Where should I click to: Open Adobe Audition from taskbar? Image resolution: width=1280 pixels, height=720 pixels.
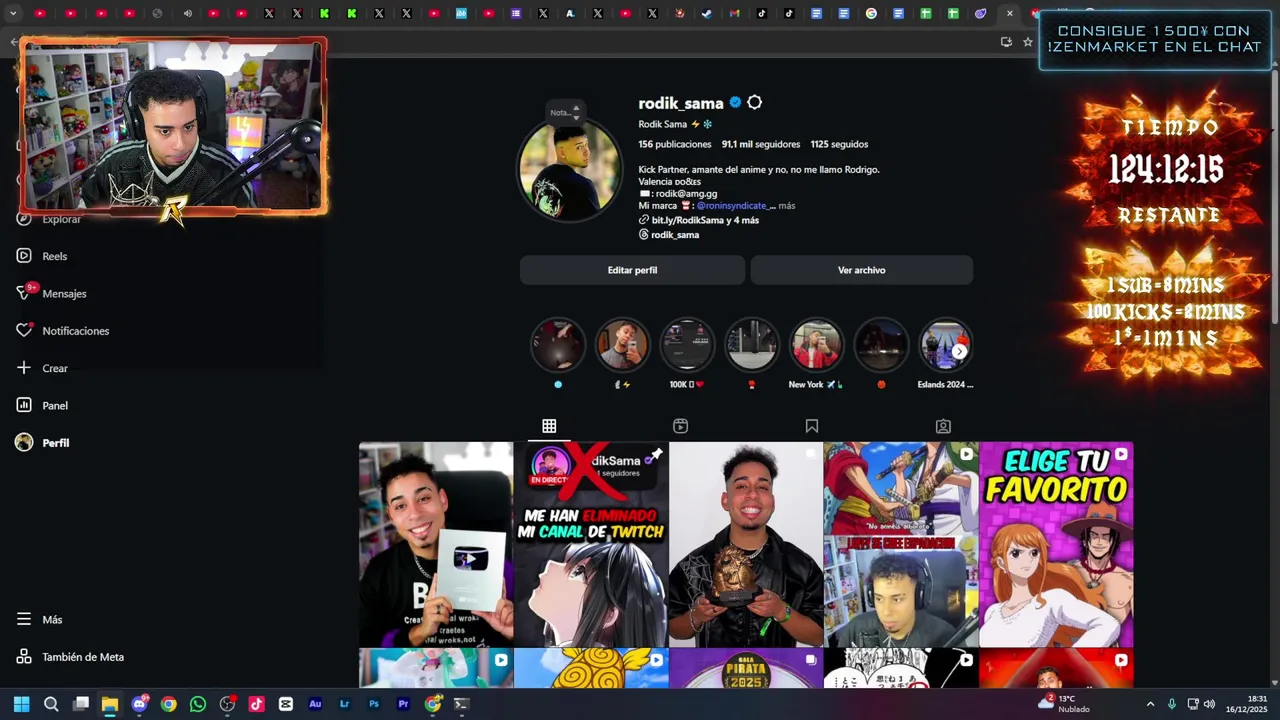pos(315,704)
